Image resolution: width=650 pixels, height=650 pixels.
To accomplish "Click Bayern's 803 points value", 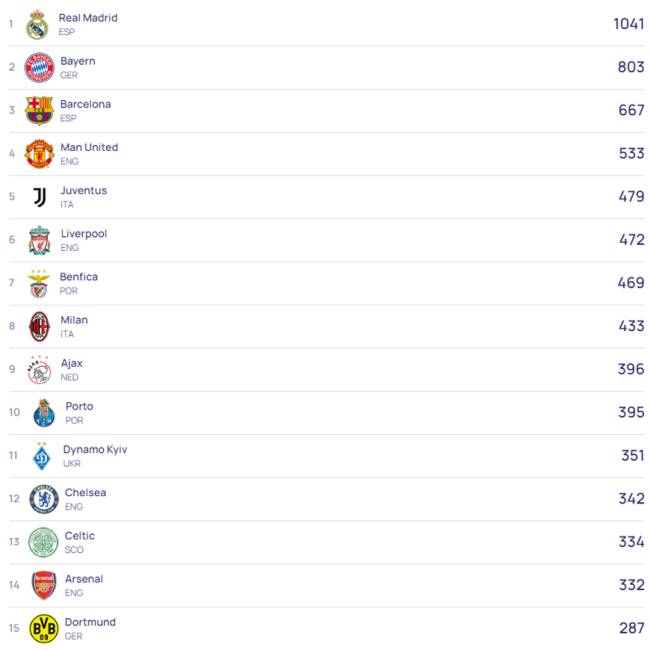I will pos(631,67).
